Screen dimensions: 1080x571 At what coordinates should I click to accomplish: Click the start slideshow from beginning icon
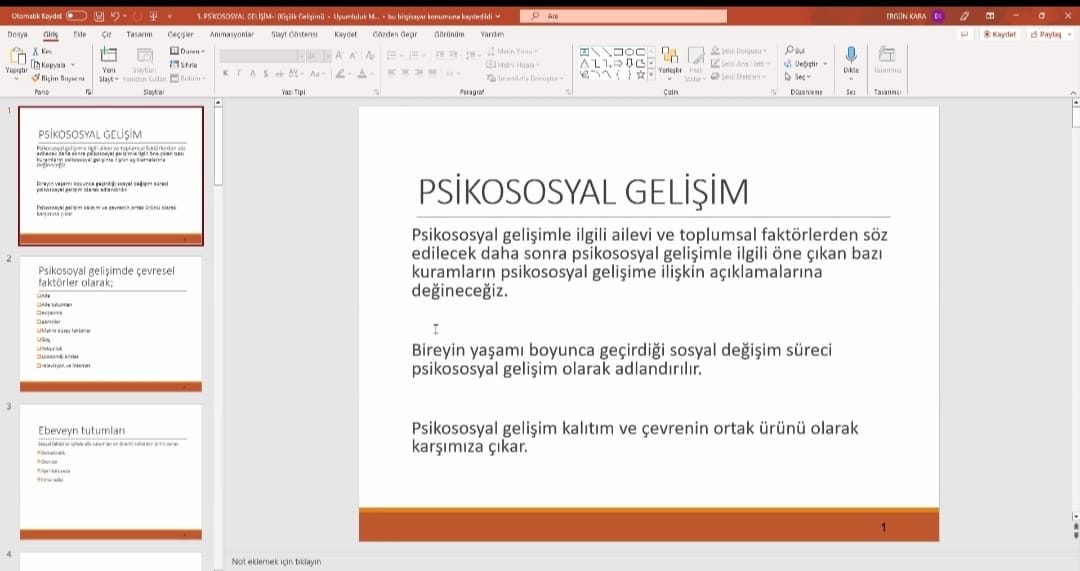[153, 15]
